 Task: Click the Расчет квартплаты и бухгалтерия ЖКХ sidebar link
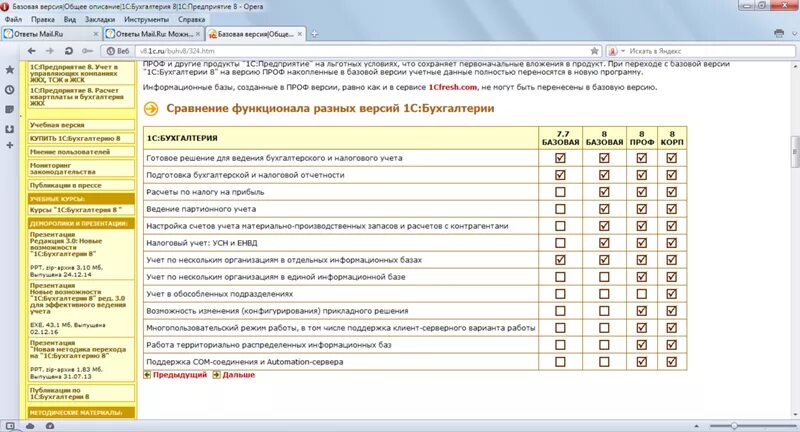click(x=81, y=96)
